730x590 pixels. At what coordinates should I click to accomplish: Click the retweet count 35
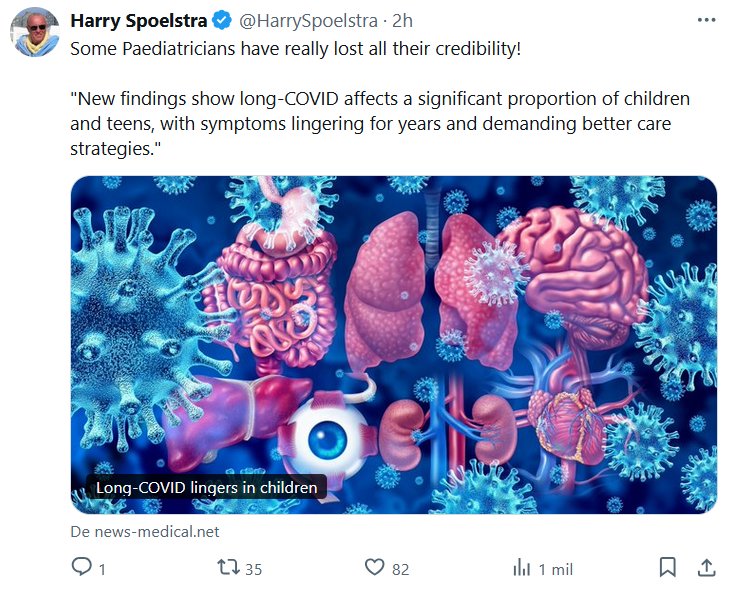tap(253, 569)
